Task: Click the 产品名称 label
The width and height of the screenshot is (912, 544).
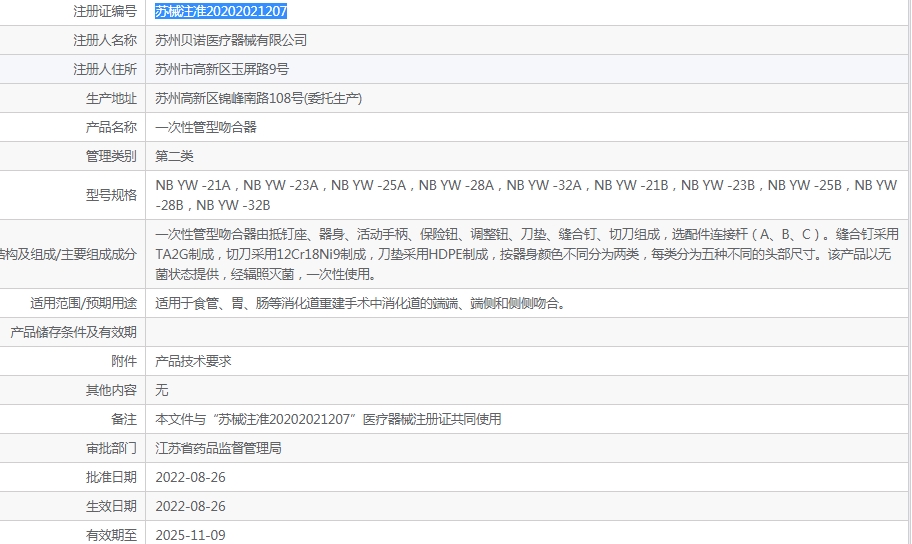Action: click(x=111, y=127)
